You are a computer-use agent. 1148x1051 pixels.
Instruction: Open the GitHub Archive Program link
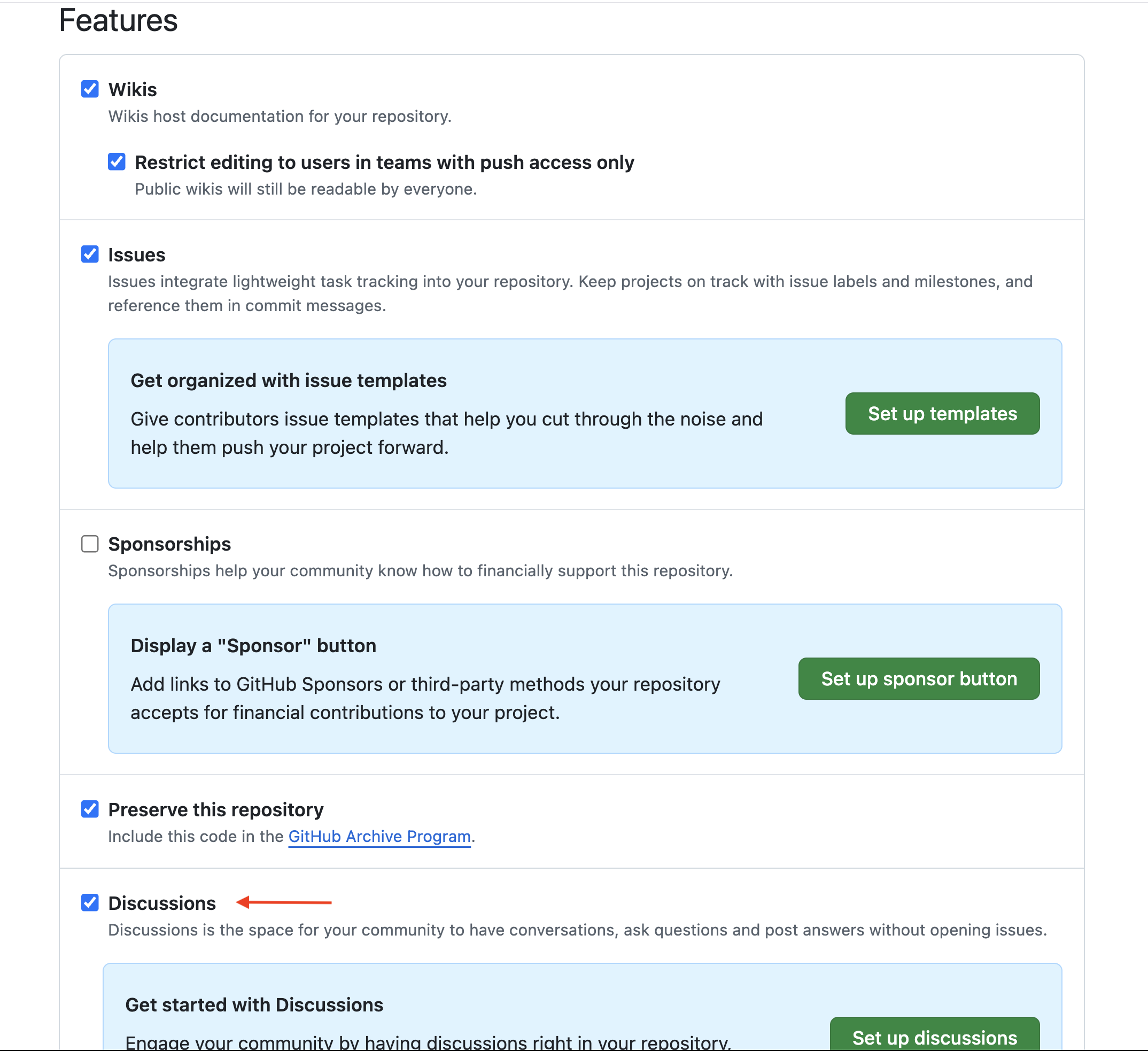tap(379, 836)
